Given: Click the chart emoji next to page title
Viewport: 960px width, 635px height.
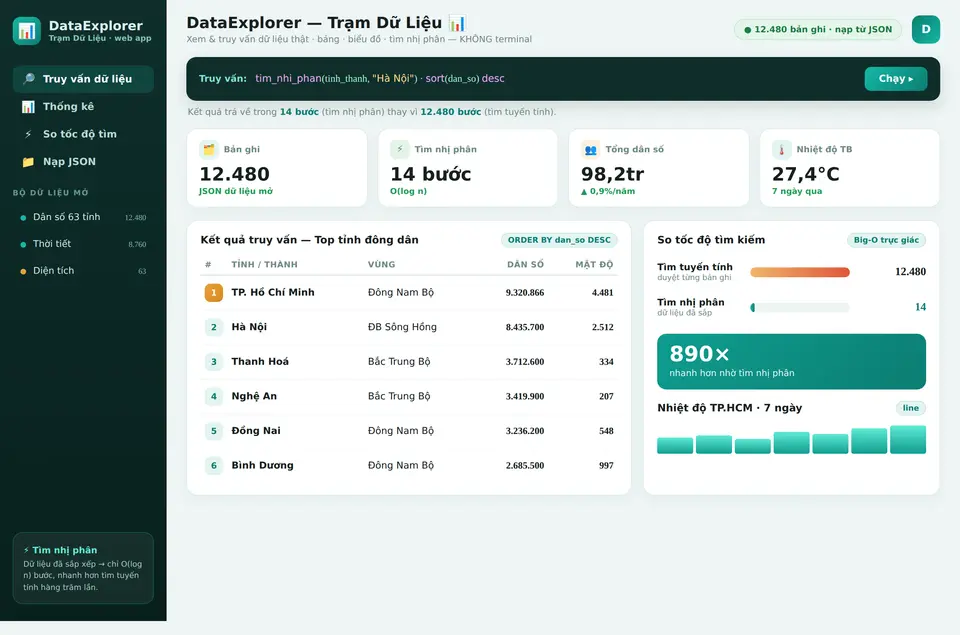Looking at the screenshot, I should coord(457,23).
